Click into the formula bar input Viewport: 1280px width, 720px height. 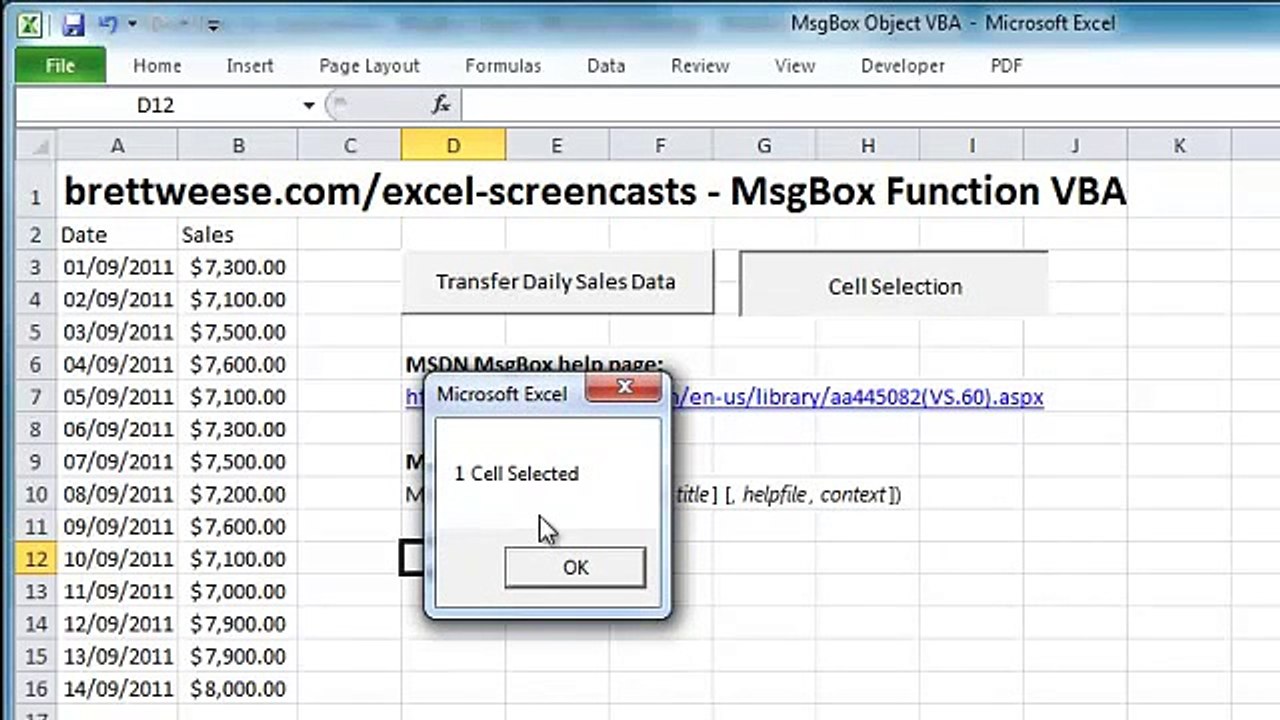click(x=870, y=104)
